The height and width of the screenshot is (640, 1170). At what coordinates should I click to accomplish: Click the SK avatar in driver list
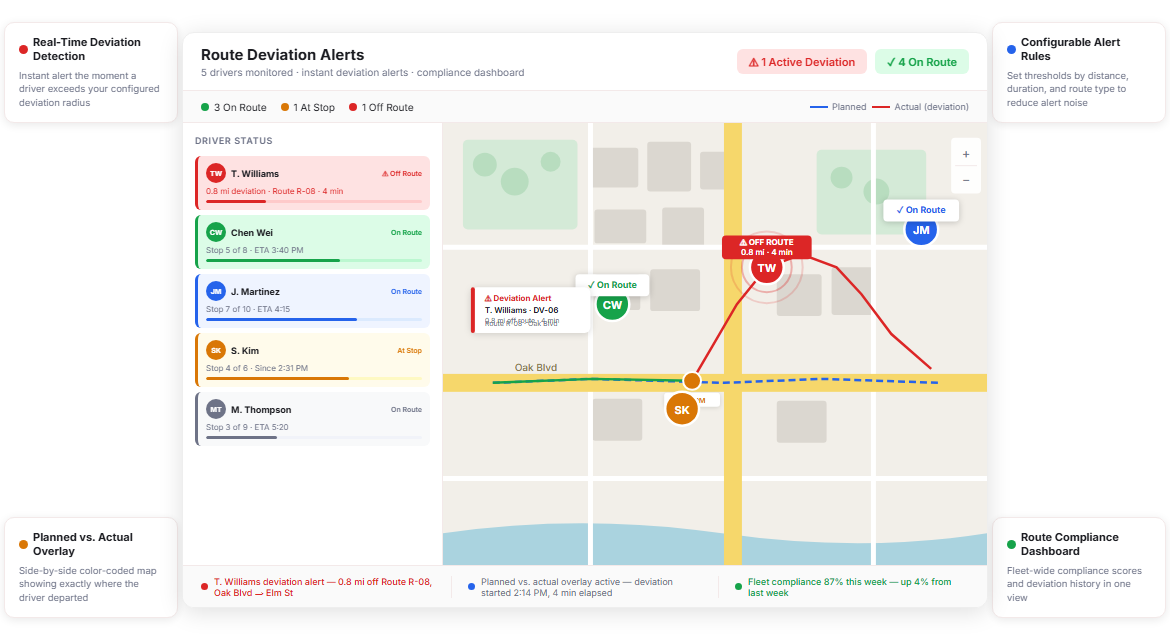click(216, 350)
